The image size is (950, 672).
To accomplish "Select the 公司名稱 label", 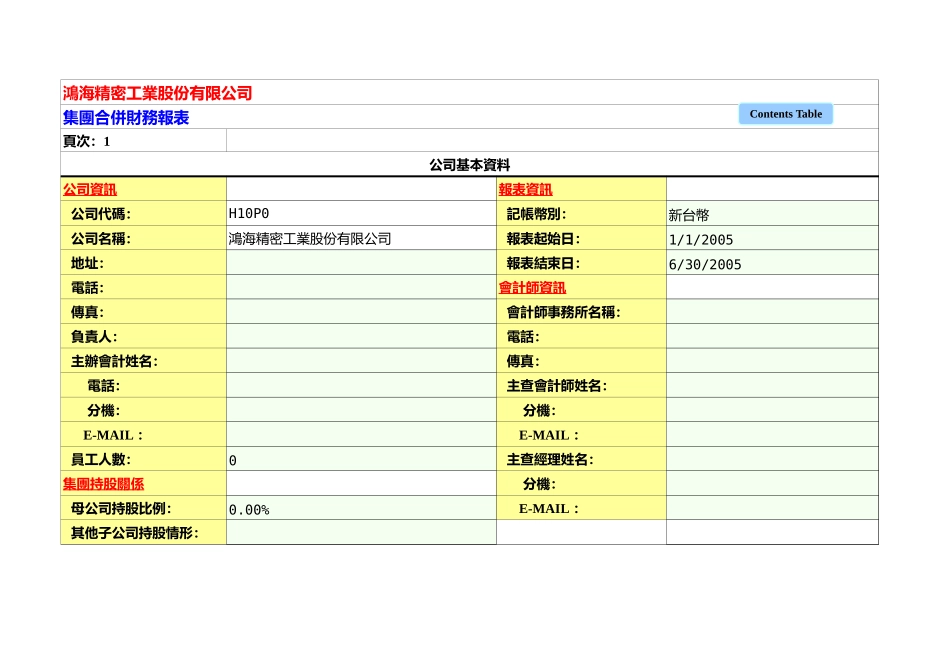I will click(101, 238).
